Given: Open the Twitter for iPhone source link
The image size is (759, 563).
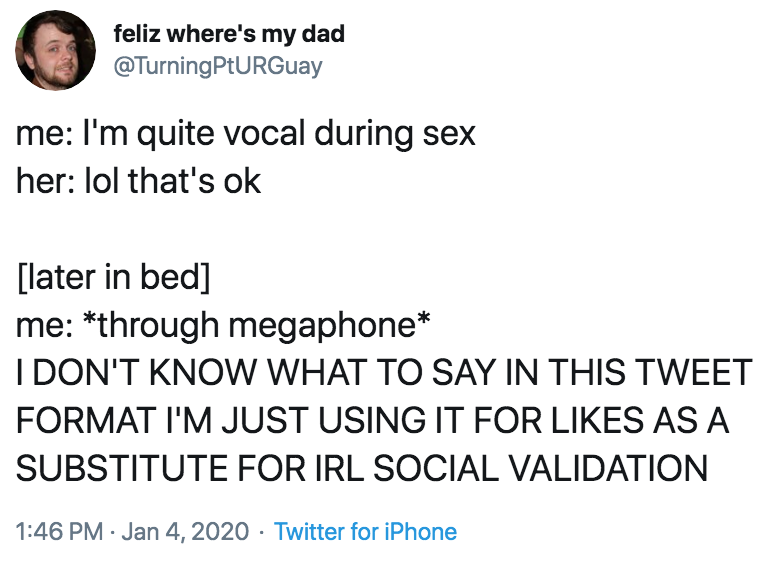Looking at the screenshot, I should [365, 531].
